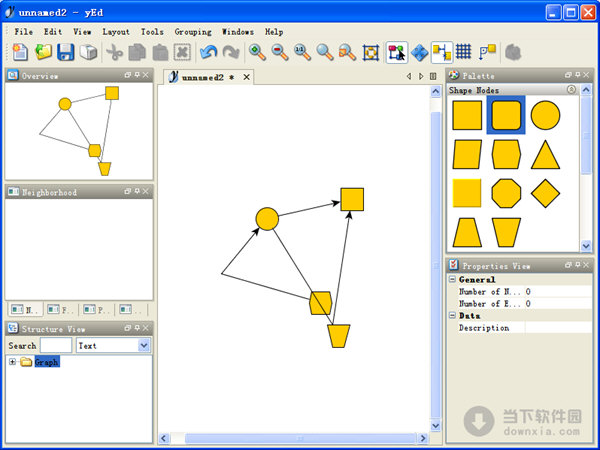
Task: Click the greyed out icon at the toolbar end
Action: 513,52
